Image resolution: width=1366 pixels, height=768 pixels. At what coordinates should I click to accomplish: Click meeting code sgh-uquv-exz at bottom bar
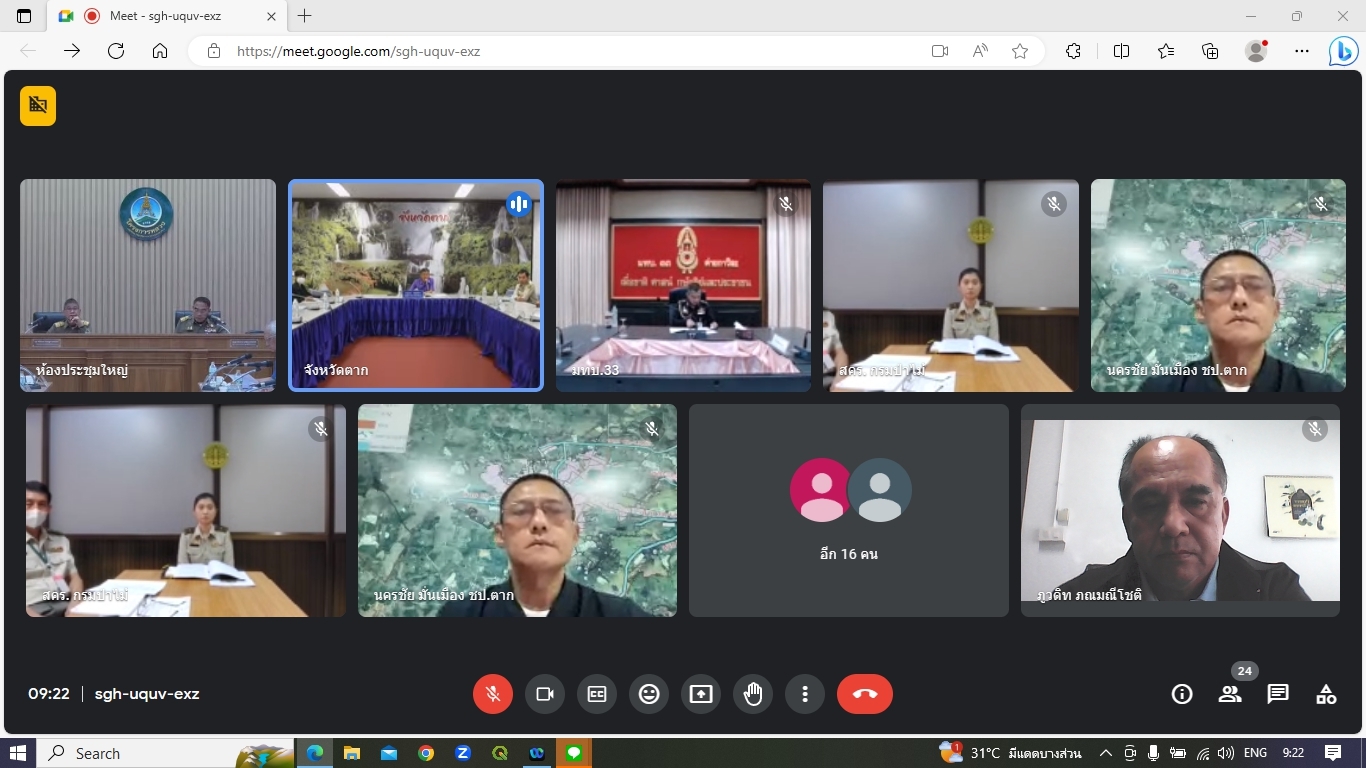coord(147,694)
